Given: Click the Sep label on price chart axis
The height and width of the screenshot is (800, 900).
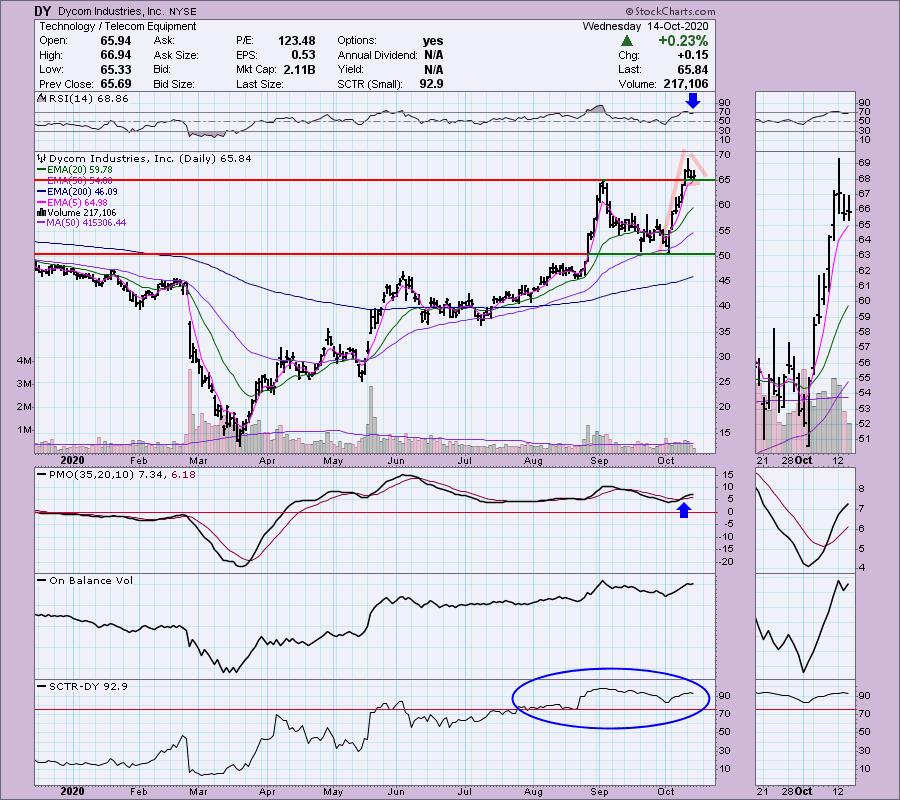Looking at the screenshot, I should tap(599, 461).
